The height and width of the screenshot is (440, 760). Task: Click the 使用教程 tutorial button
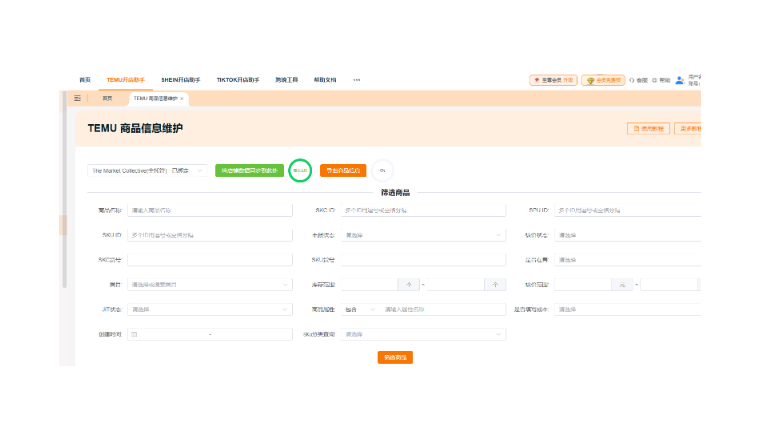coord(649,128)
